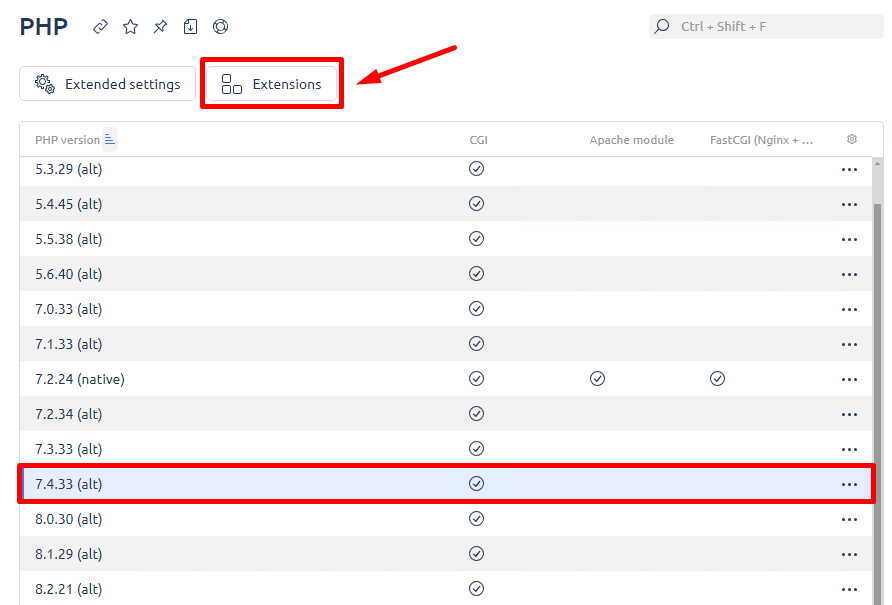Focus the Ctrl + Shift + F search field

tap(766, 27)
